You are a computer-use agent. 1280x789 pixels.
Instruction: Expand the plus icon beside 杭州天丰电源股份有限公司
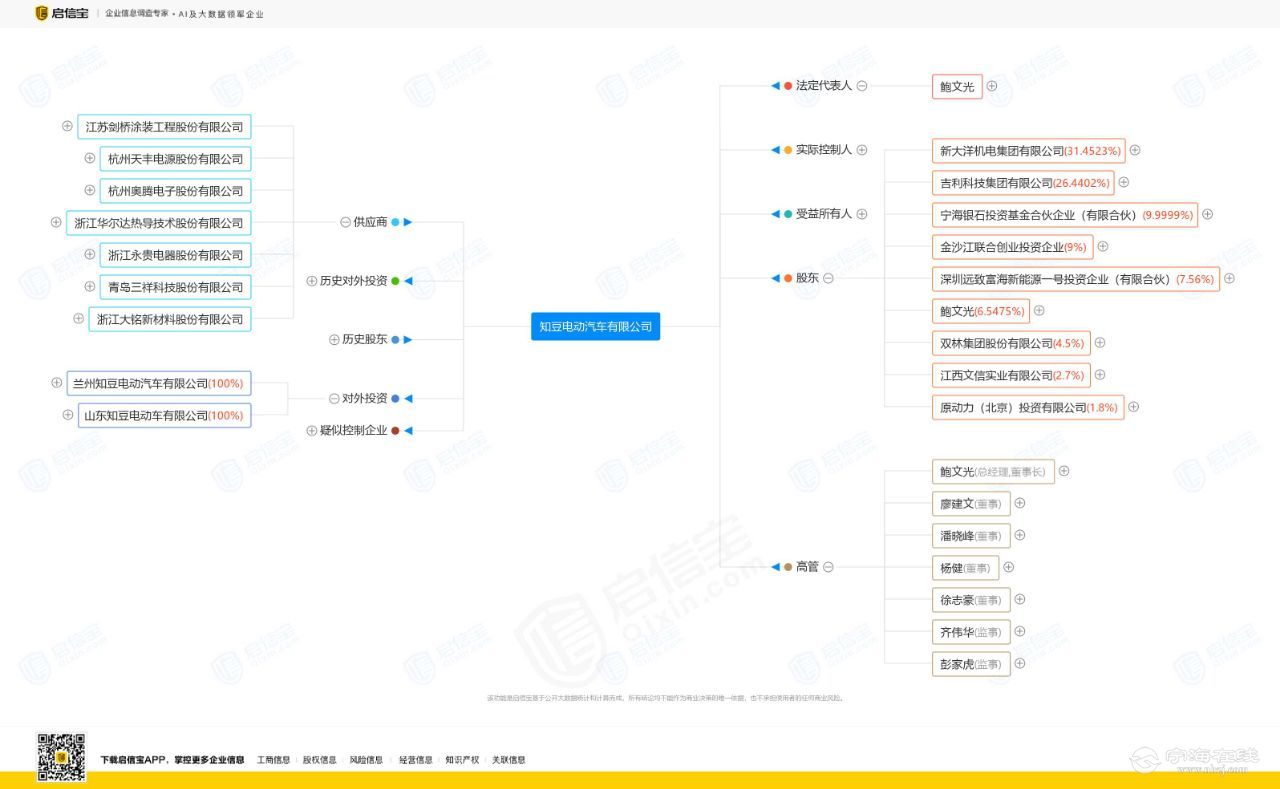point(90,158)
